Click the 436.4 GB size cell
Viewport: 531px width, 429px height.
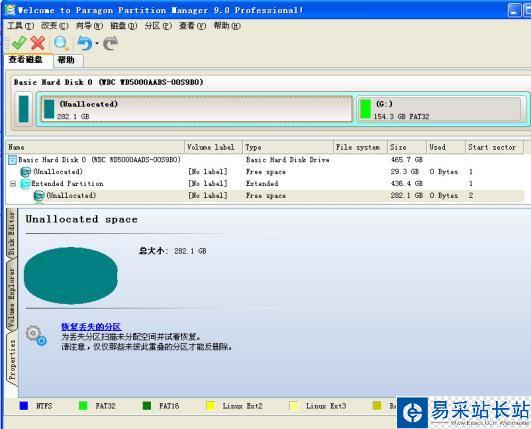[406, 184]
